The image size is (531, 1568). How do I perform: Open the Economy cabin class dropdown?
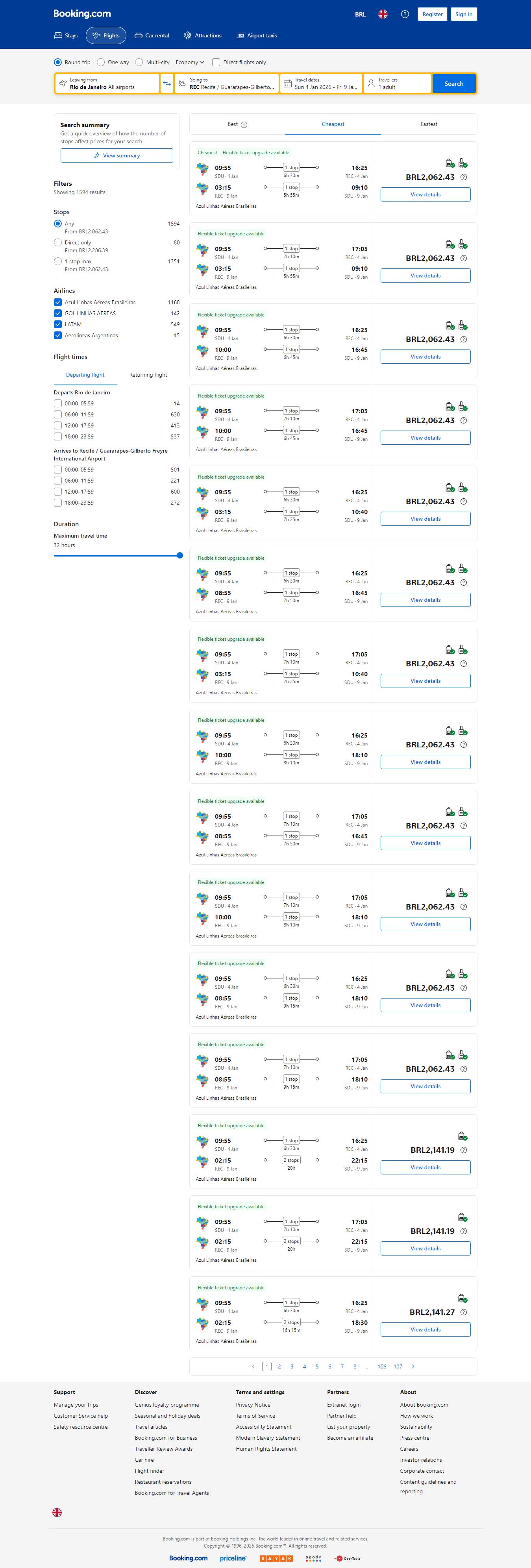189,62
